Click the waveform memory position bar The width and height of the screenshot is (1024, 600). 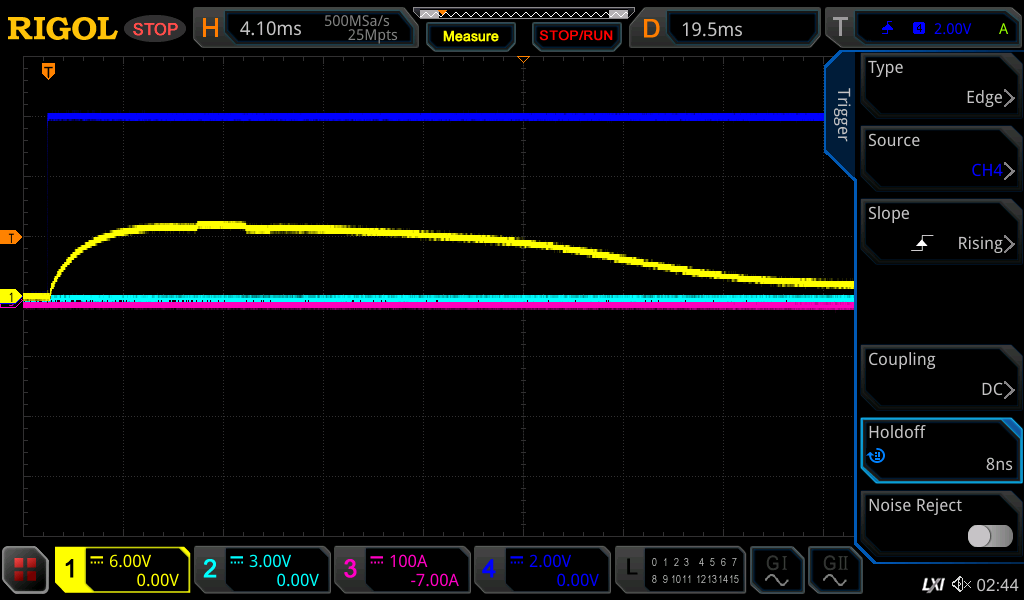pyautogui.click(x=523, y=13)
